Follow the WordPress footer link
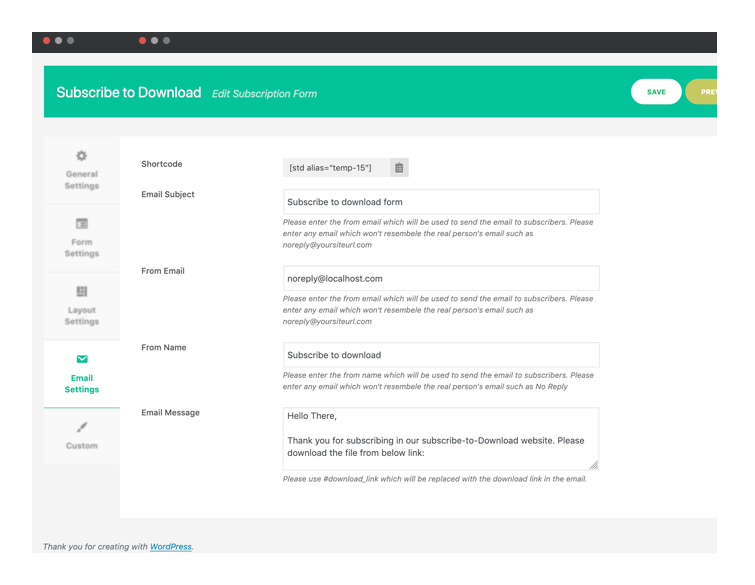The image size is (755, 585). 170,547
